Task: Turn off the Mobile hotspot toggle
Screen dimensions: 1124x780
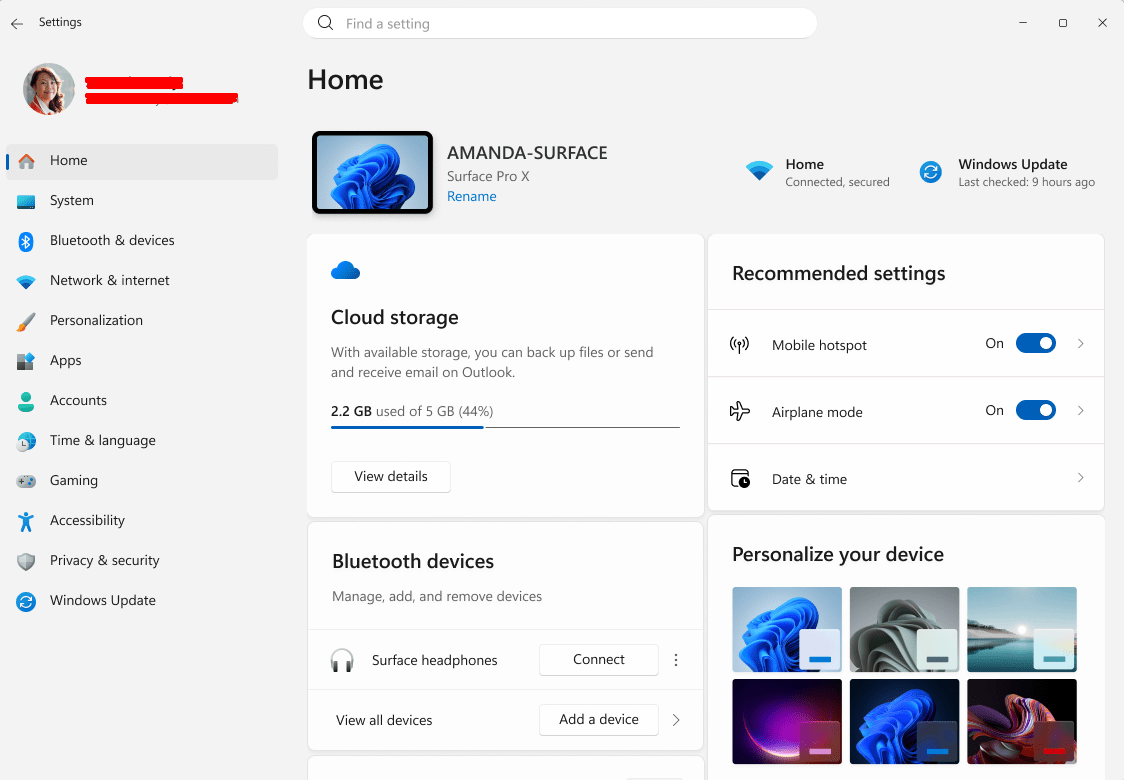Action: coord(1036,343)
